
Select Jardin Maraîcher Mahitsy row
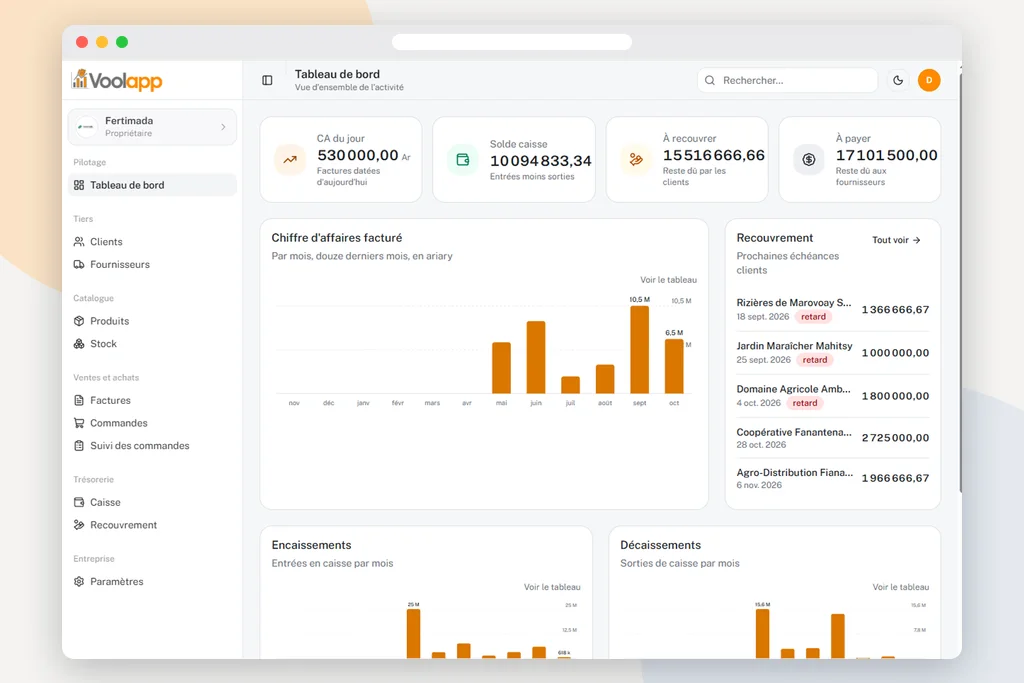(x=833, y=353)
